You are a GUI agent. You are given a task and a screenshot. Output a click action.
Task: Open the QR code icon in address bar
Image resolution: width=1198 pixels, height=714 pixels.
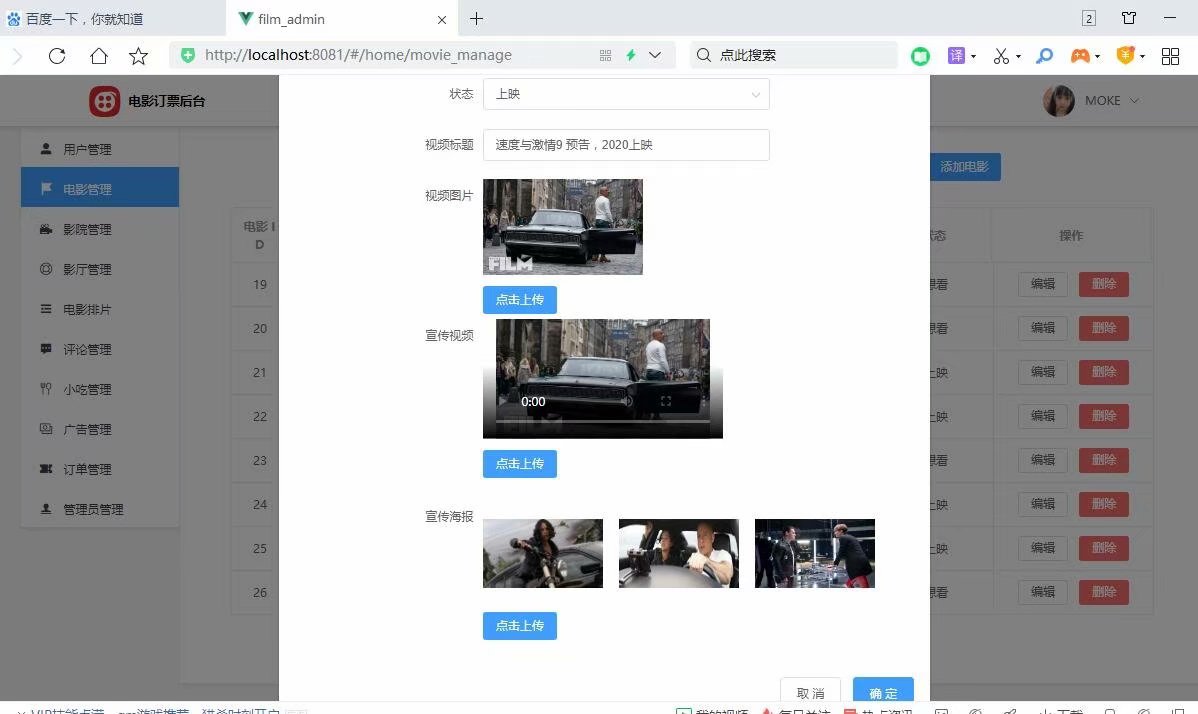605,55
